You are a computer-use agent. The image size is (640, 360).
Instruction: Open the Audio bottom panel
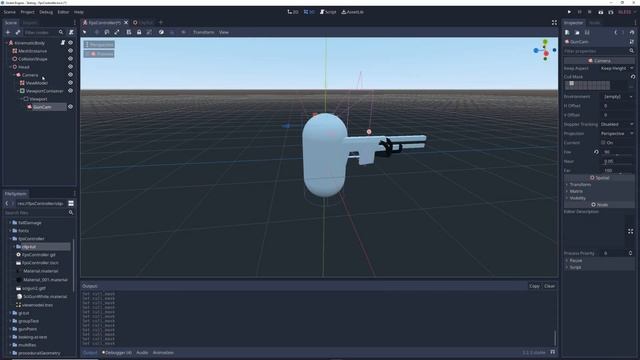click(x=142, y=352)
